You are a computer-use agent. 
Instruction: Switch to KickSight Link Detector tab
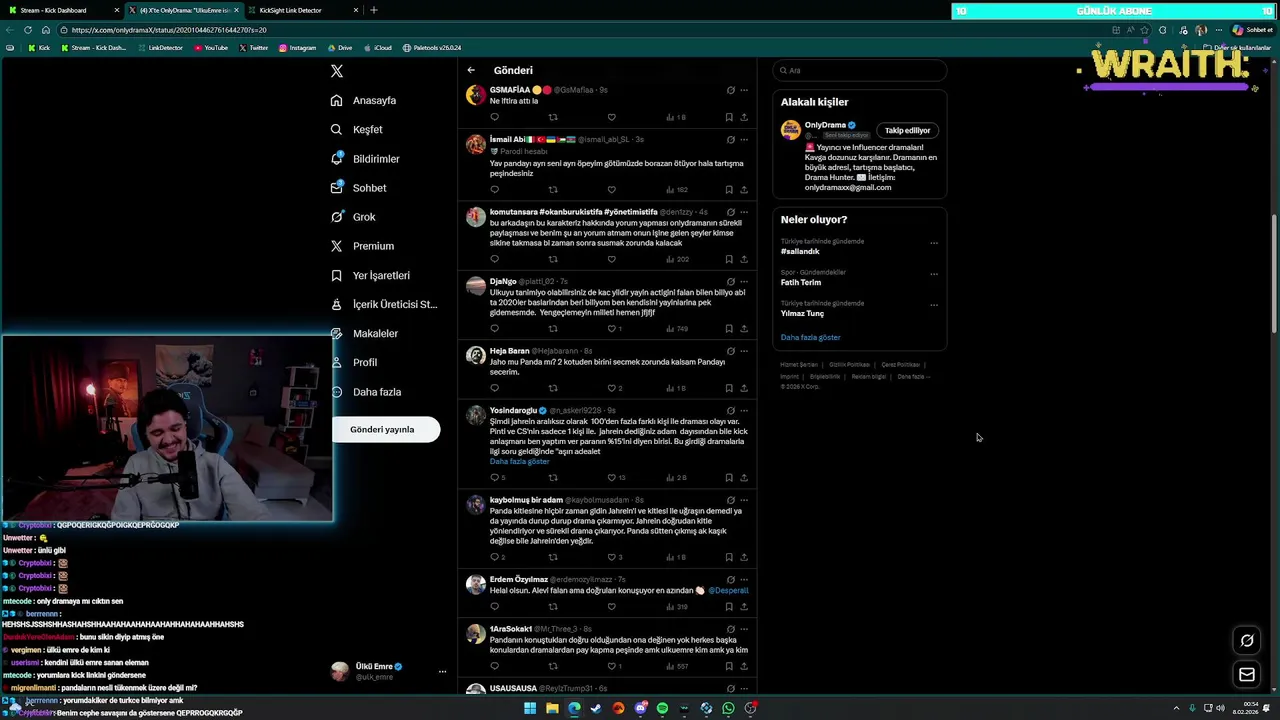[303, 10]
